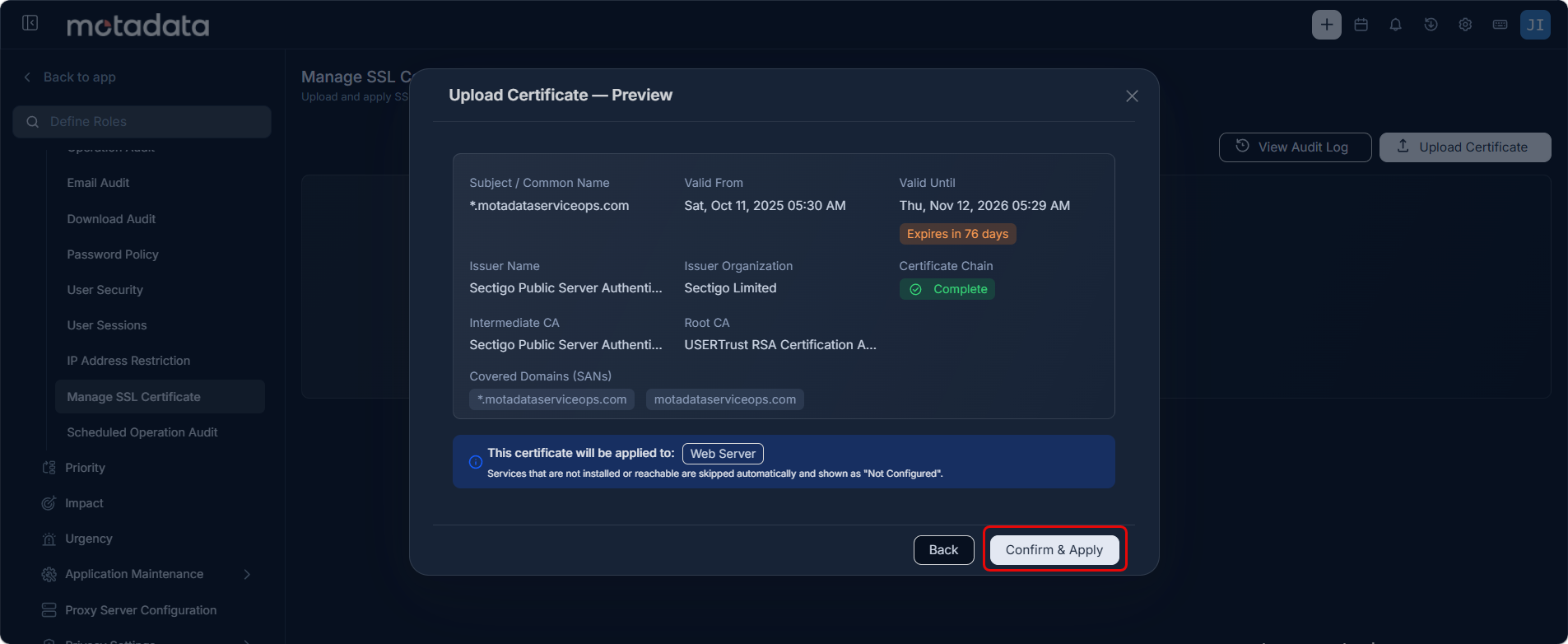
Task: Click the Impact sidebar icon
Action: coord(49,503)
